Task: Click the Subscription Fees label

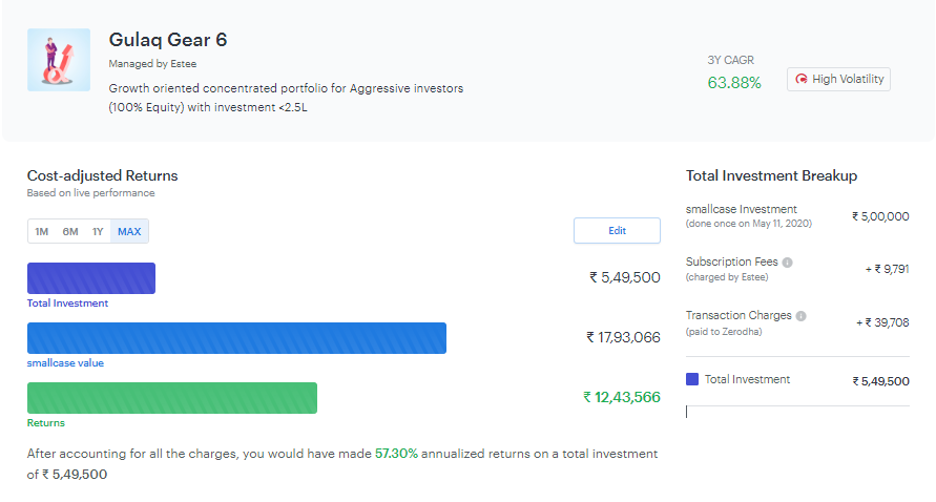Action: coord(732,261)
